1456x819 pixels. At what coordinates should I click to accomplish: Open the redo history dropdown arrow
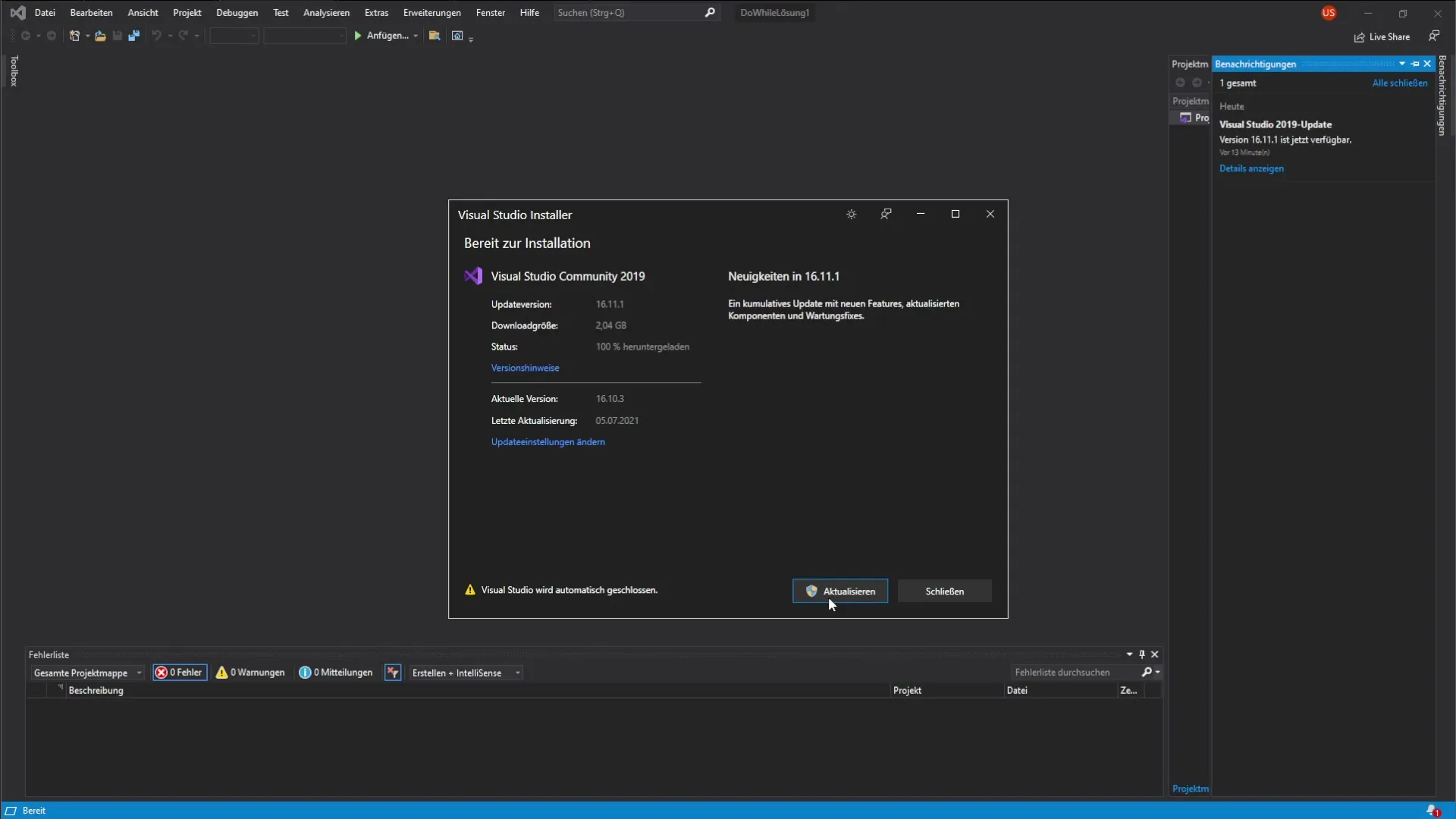click(196, 36)
